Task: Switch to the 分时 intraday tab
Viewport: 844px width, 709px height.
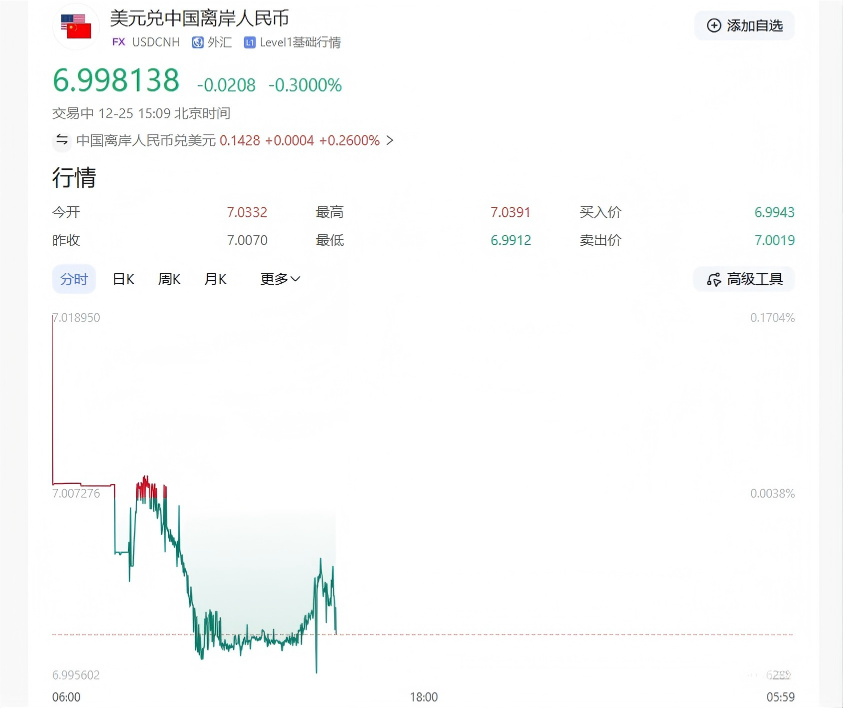Action: click(x=74, y=279)
